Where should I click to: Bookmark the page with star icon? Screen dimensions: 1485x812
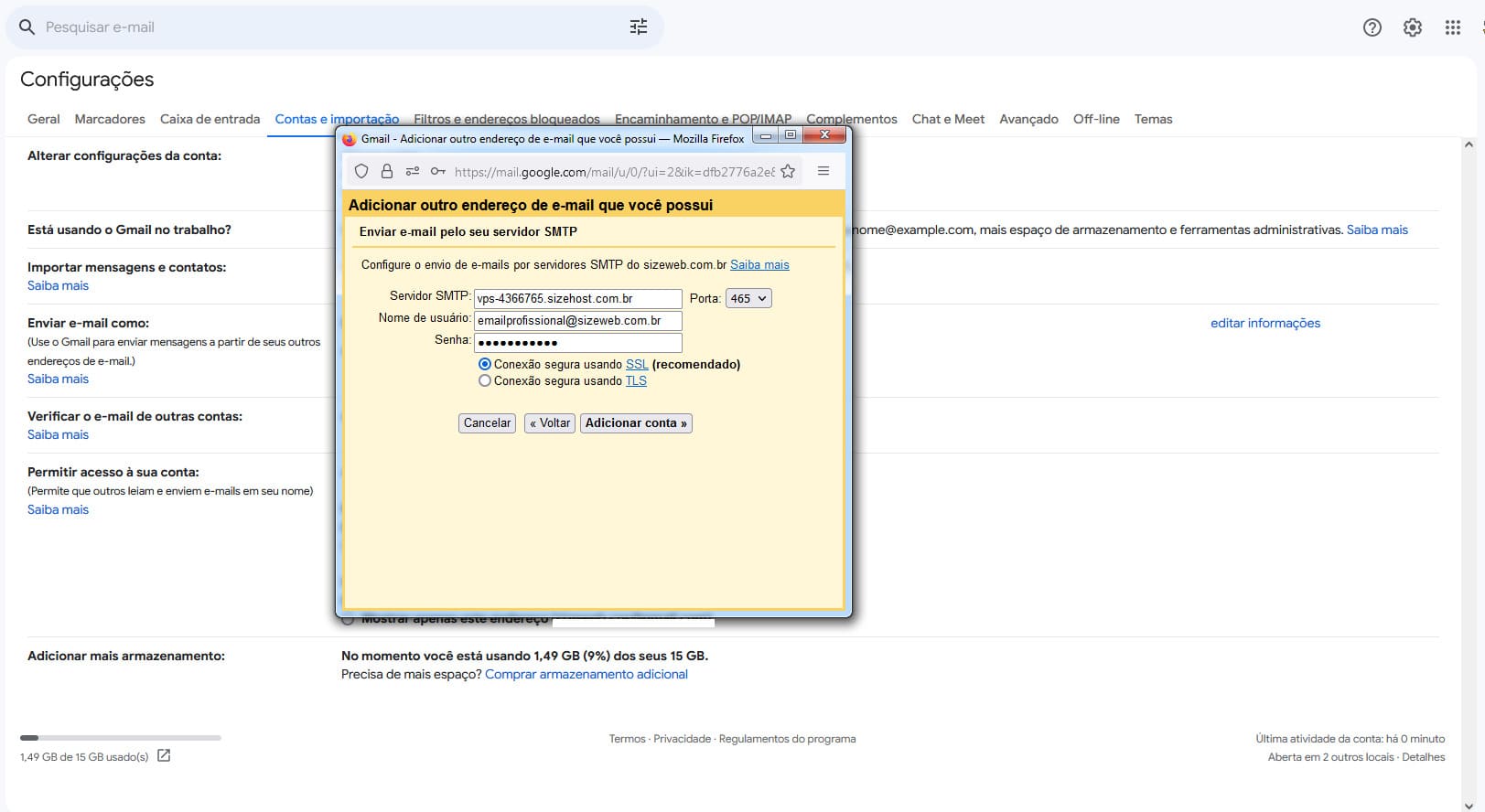click(788, 171)
